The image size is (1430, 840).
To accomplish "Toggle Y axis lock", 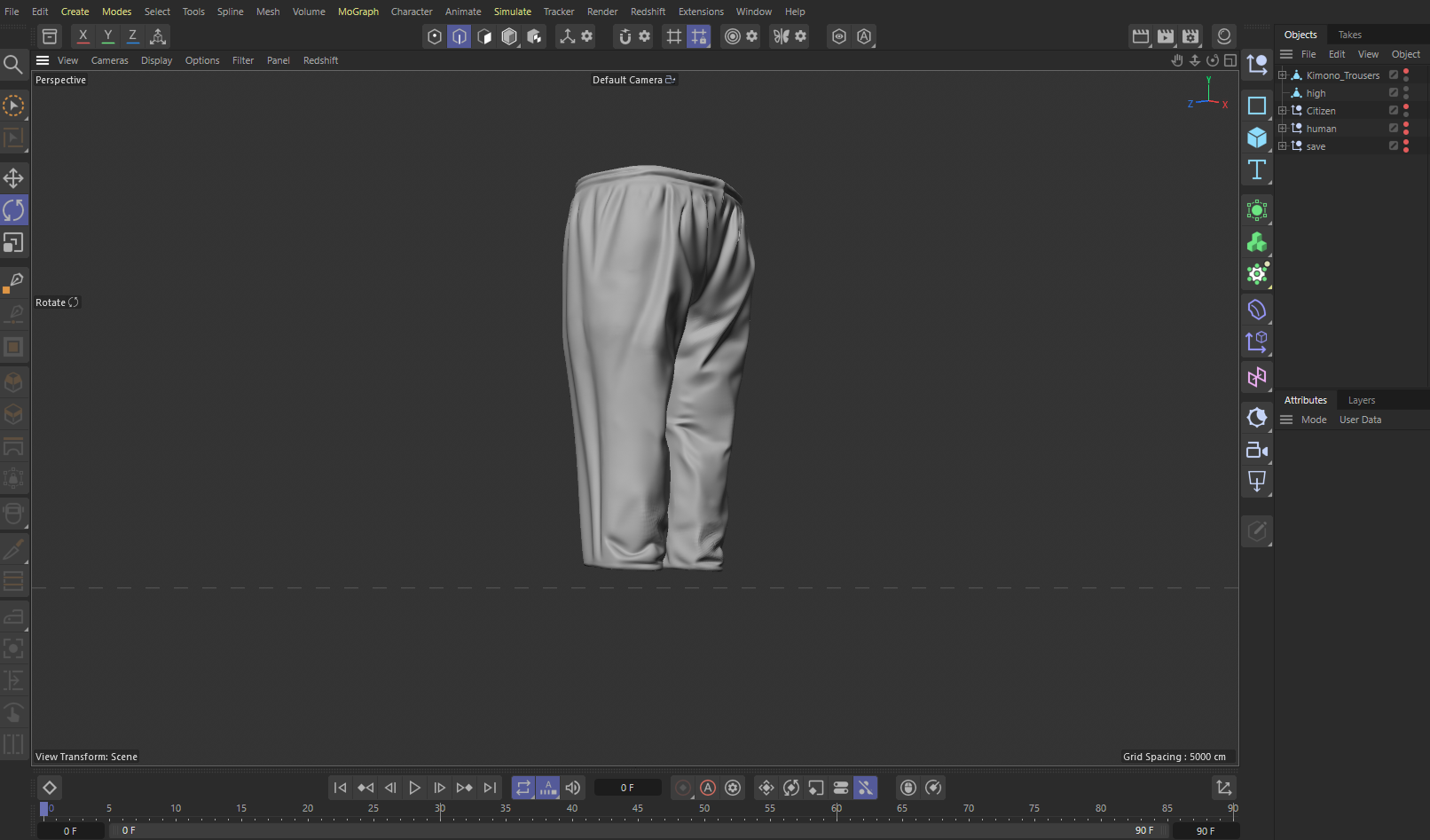I will pos(107,36).
